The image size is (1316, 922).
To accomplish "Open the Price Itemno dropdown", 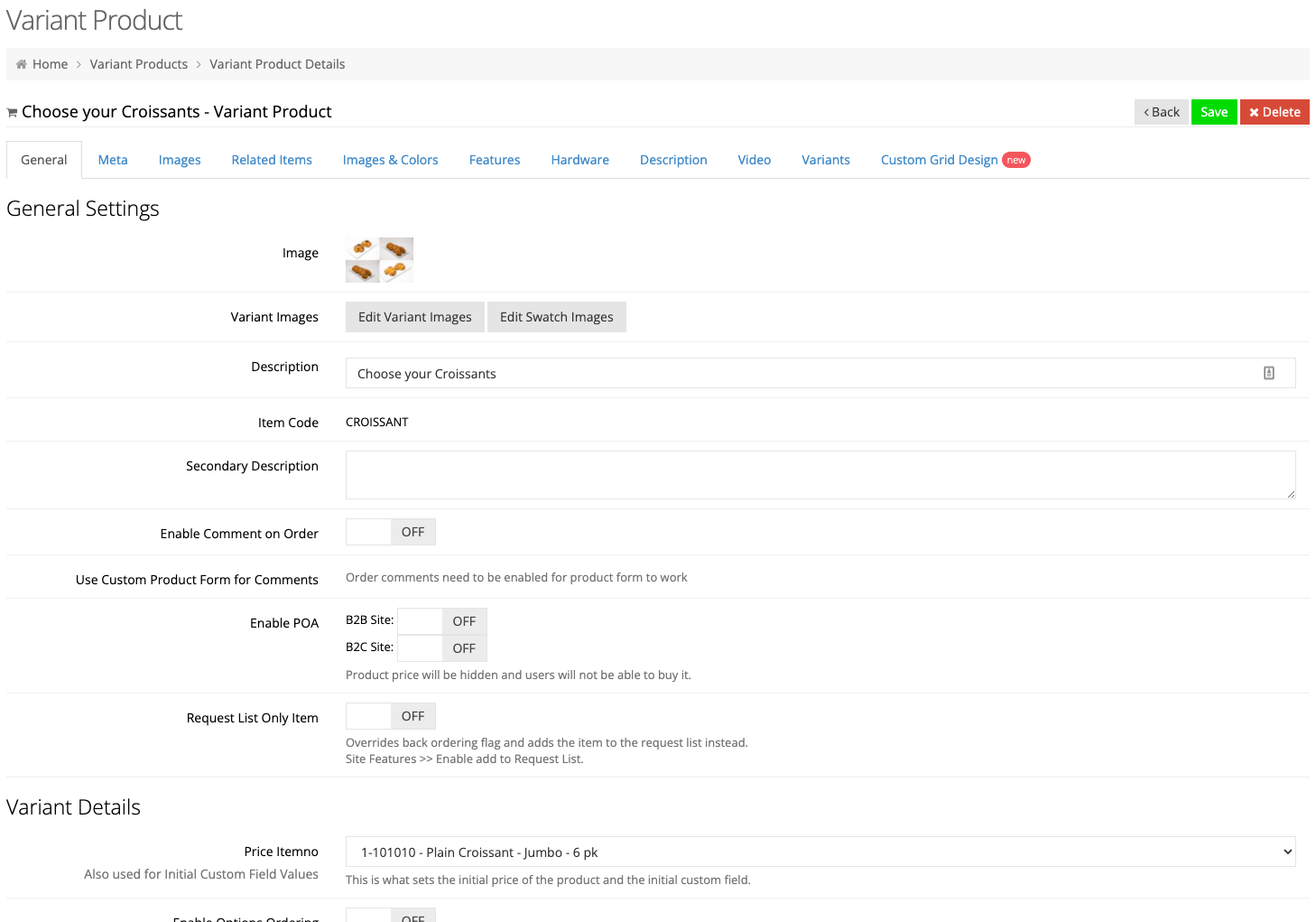I will pos(820,852).
